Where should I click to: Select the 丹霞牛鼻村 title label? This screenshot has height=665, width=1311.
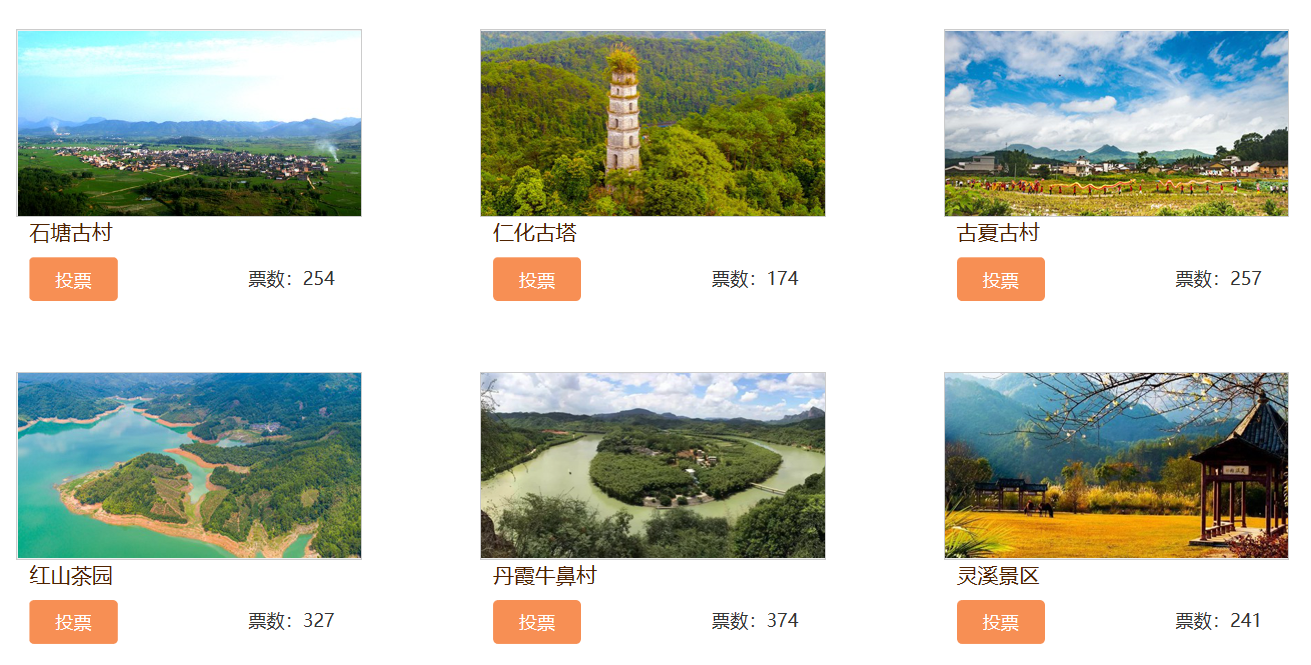click(545, 576)
